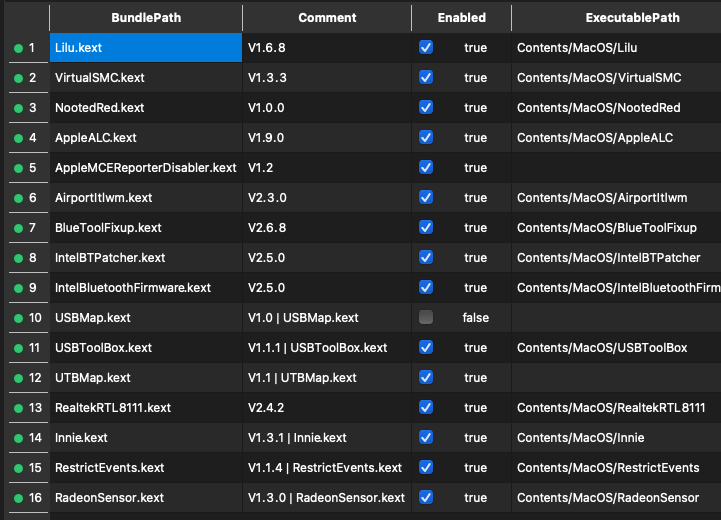
Task: Disable the RadeonSensor.kext checkbox
Action: point(426,498)
